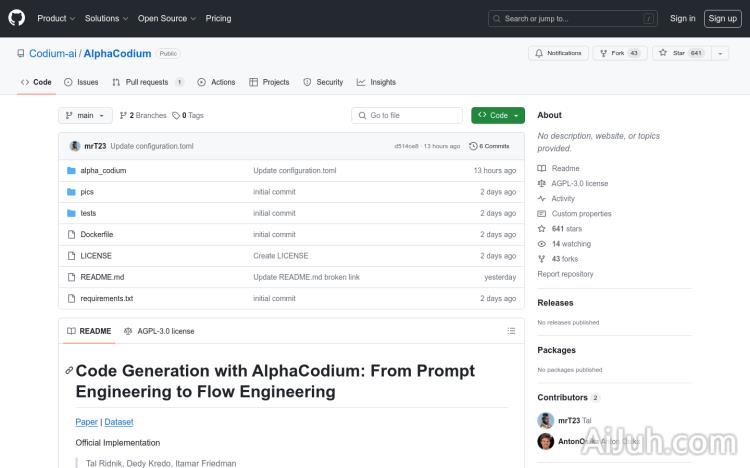
Task: Toggle Star on this repository
Action: click(x=678, y=53)
